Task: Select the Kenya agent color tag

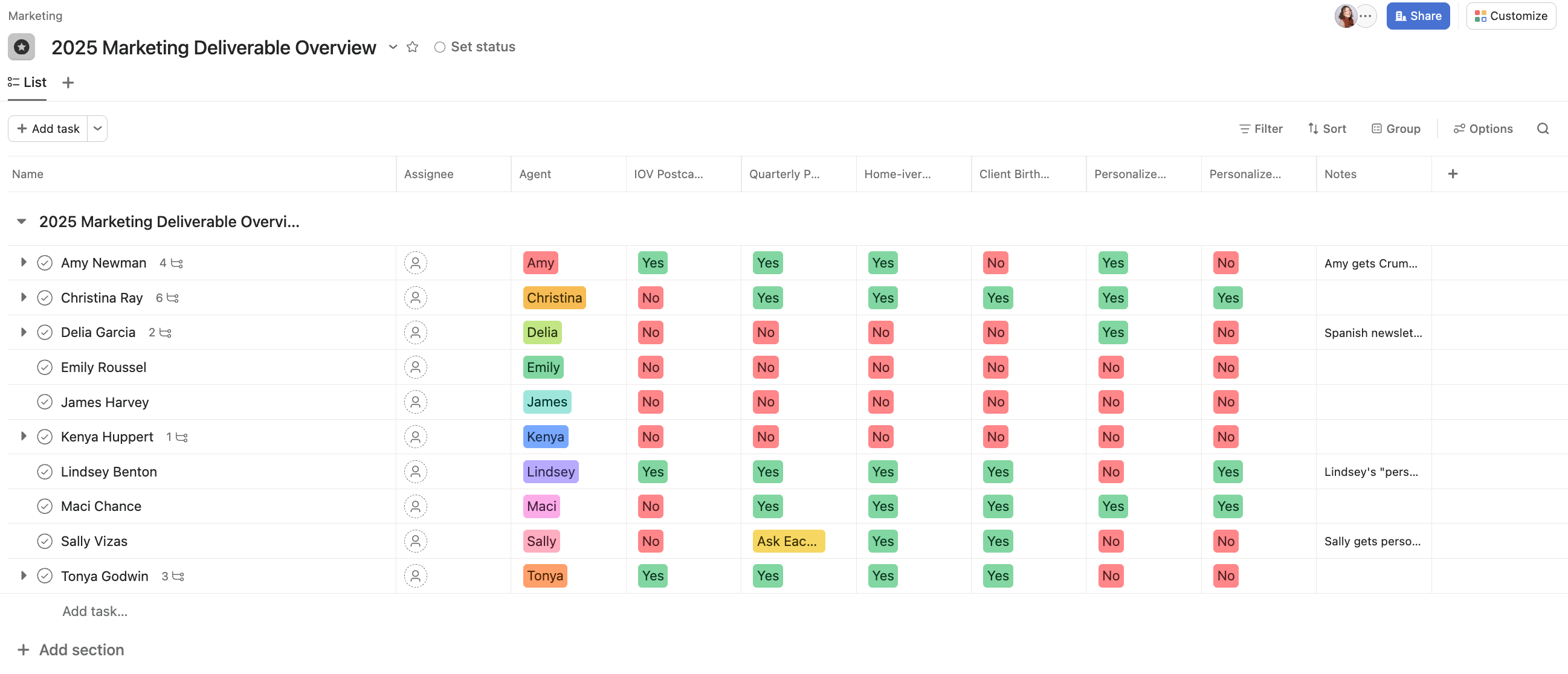Action: (545, 436)
